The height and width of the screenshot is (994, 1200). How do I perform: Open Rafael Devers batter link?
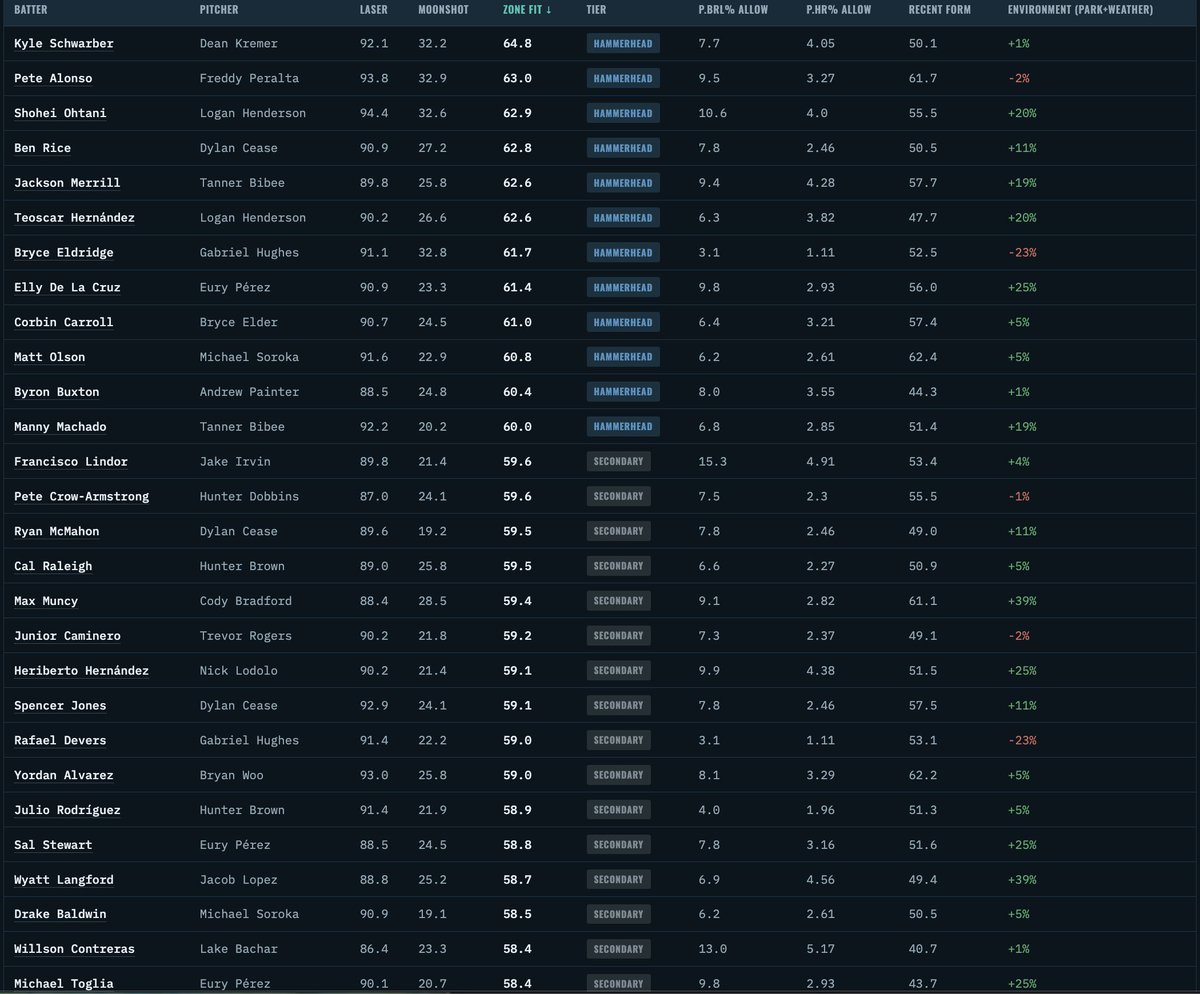coord(60,740)
